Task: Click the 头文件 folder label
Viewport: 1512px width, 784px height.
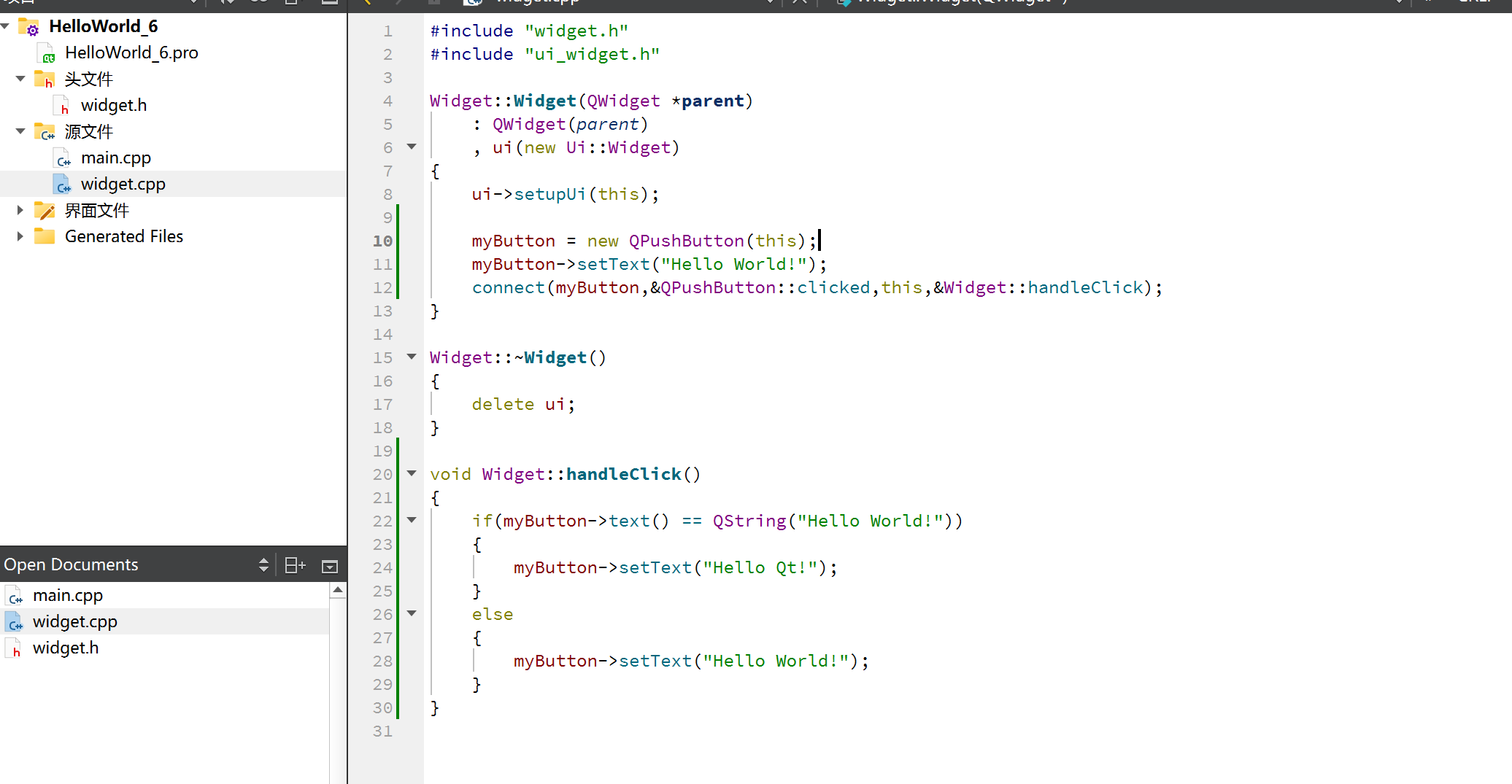Action: coord(88,79)
